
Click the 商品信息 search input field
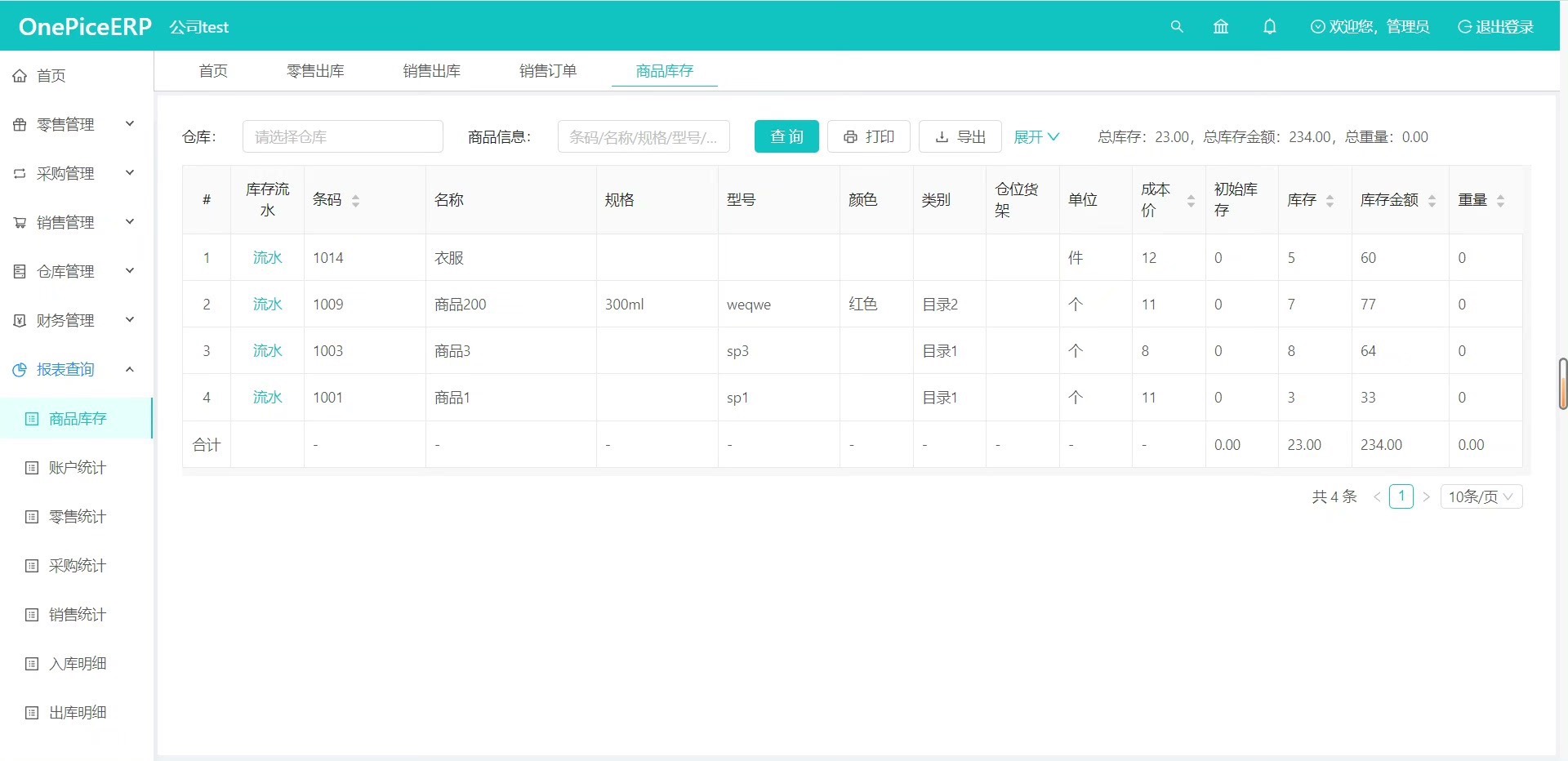[644, 136]
